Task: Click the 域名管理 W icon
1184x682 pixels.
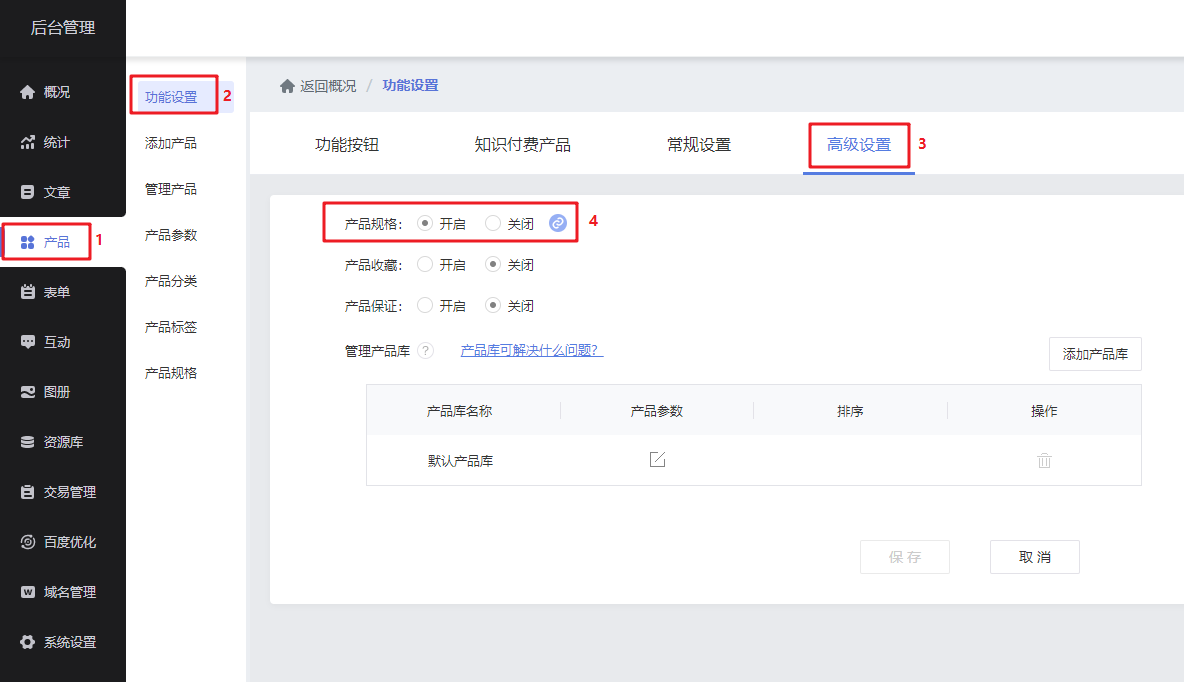Action: click(x=27, y=591)
